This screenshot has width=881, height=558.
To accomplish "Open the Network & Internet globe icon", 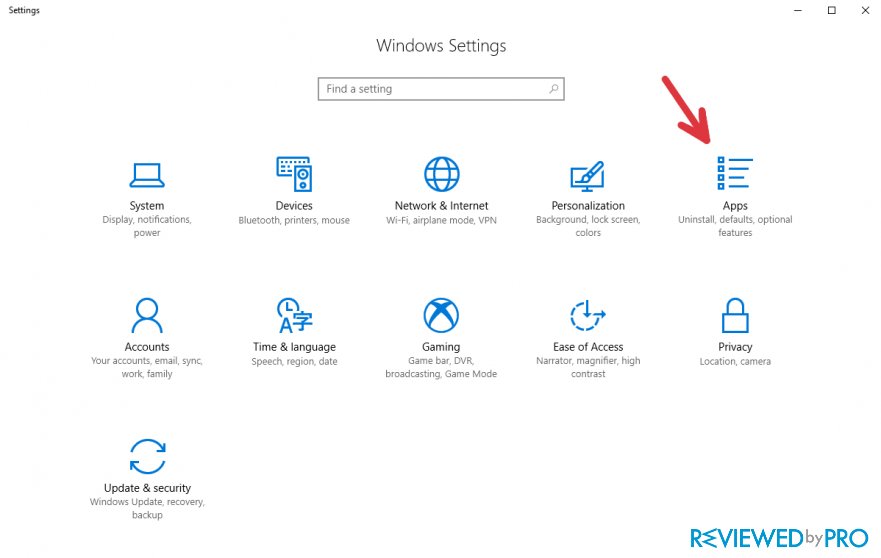I will point(441,174).
